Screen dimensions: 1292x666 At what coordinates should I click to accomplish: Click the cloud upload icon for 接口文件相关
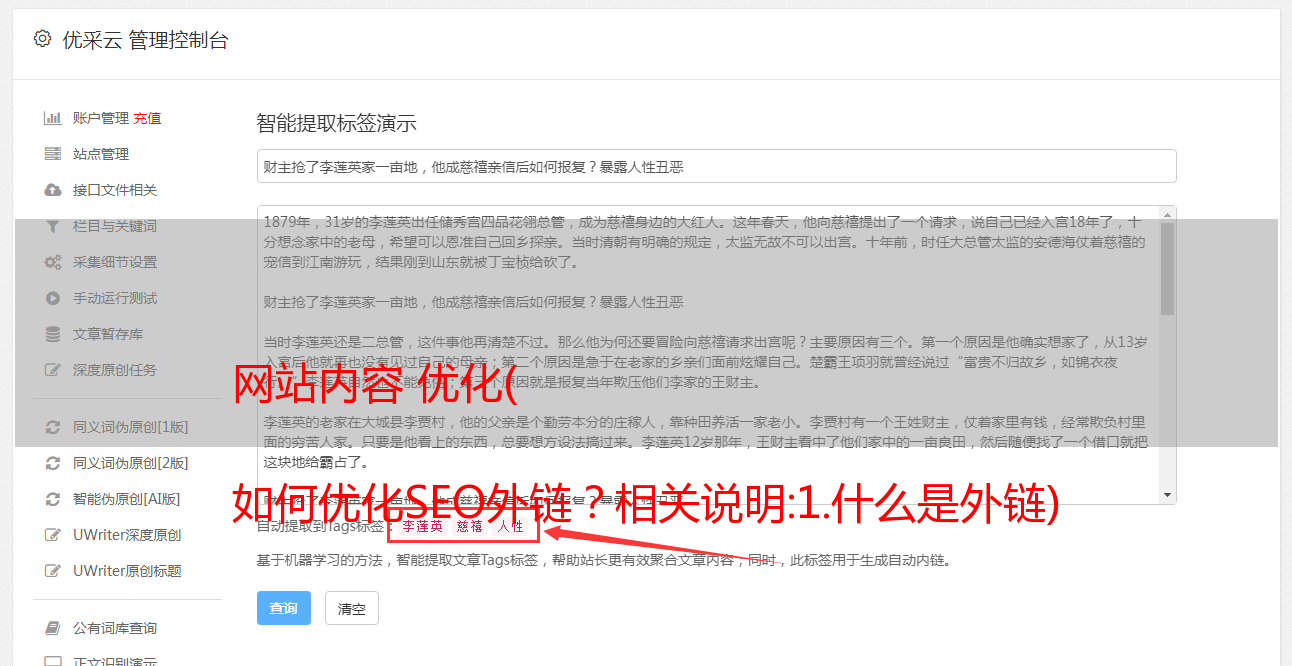[x=53, y=190]
